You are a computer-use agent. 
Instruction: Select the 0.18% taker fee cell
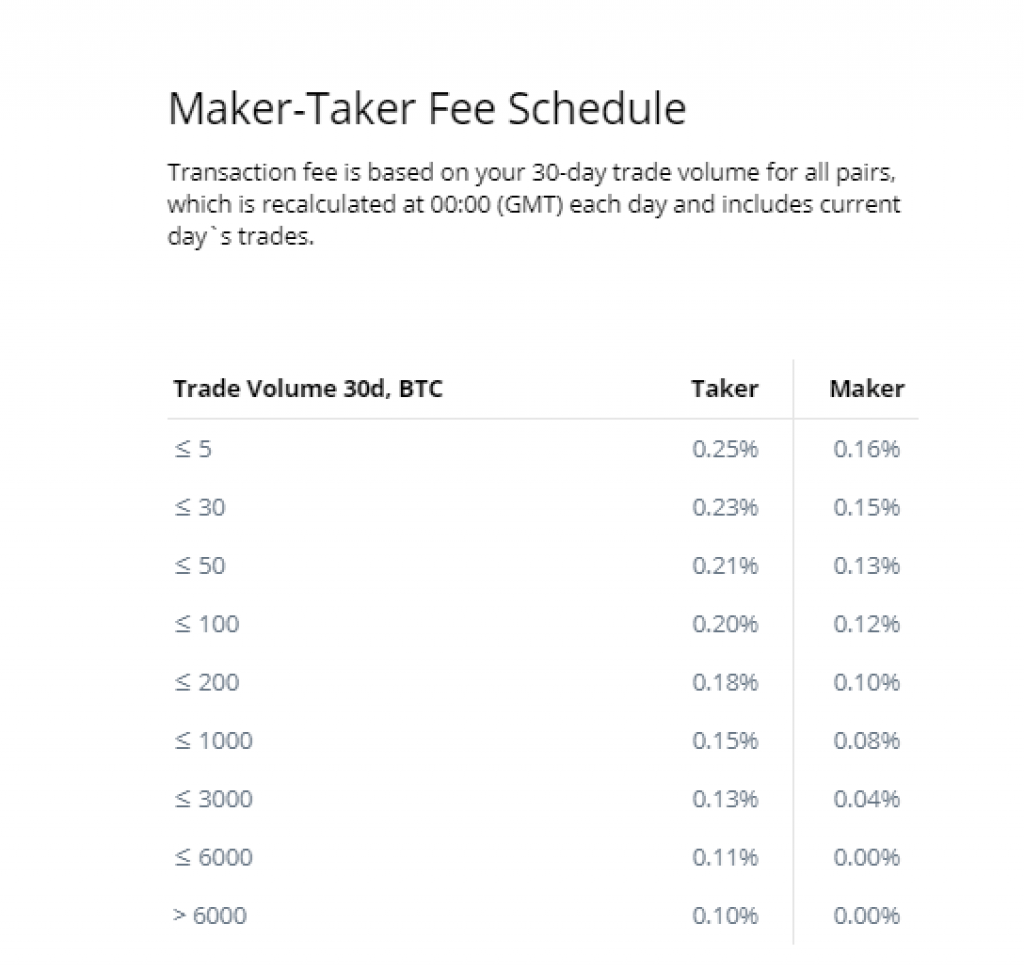(x=725, y=682)
